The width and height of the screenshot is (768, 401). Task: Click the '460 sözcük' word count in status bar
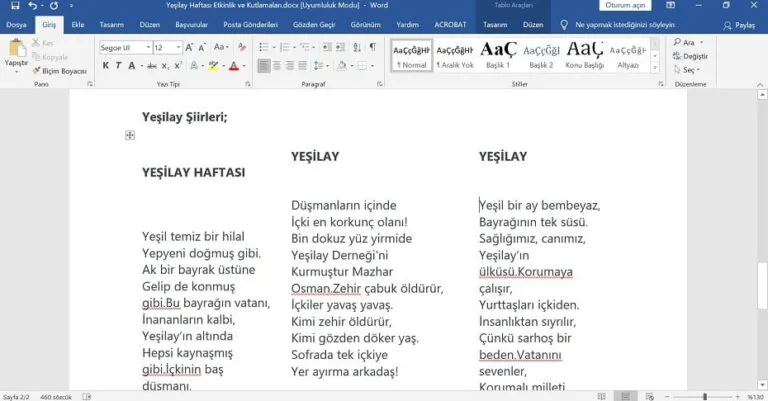[56, 397]
